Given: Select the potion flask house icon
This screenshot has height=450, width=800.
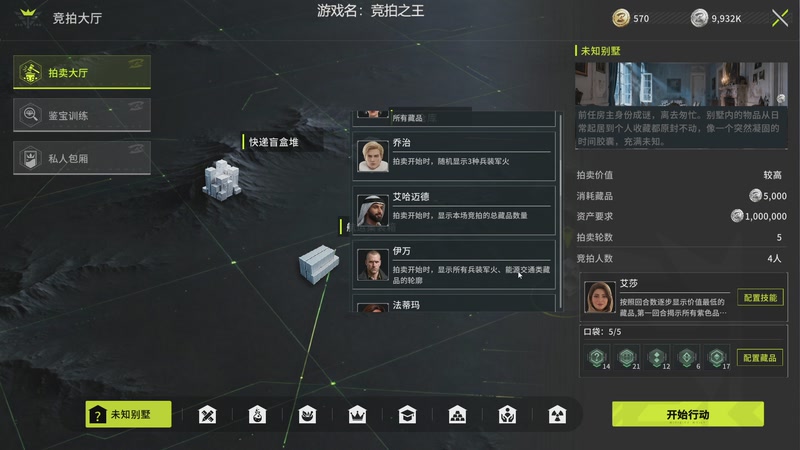Looking at the screenshot, I should (x=257, y=415).
